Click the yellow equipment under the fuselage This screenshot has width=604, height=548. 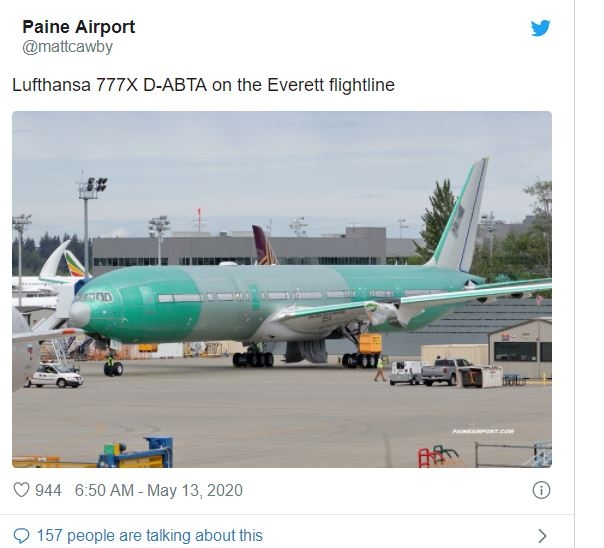click(x=369, y=343)
